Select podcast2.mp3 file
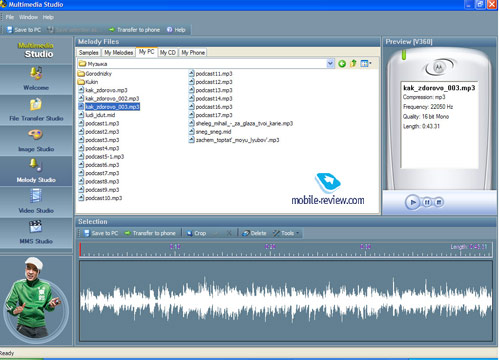The image size is (500, 360). [x=99, y=132]
